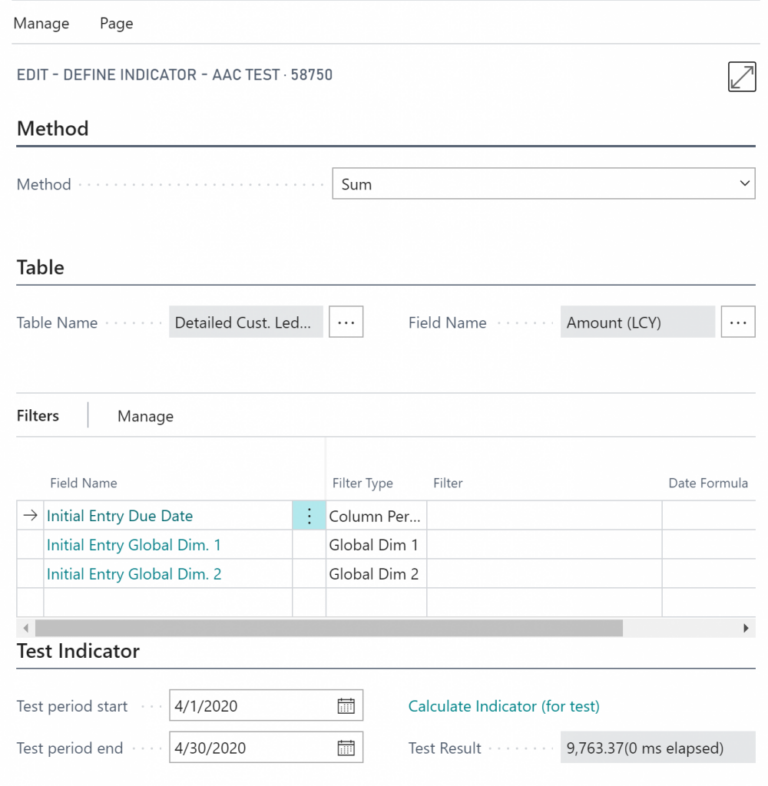
Task: Click the Filter column header
Action: tap(448, 483)
